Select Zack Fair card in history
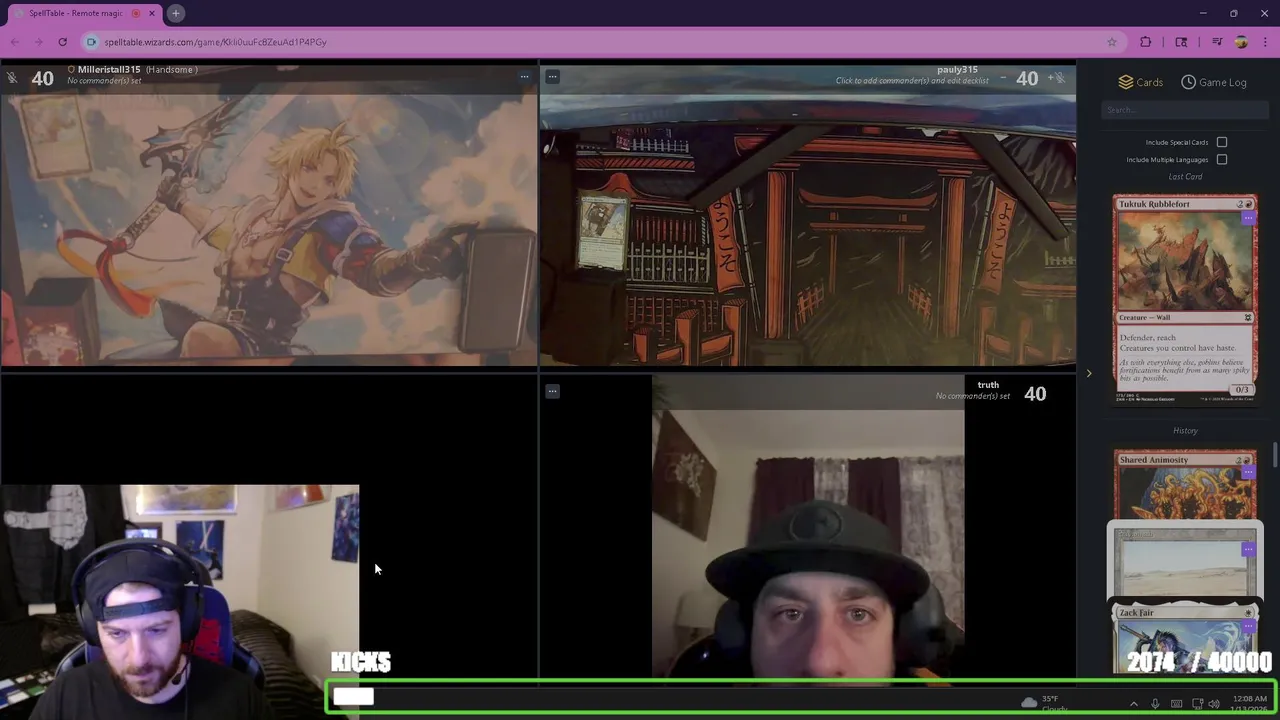Screen dimensions: 1280x720 (1185, 638)
